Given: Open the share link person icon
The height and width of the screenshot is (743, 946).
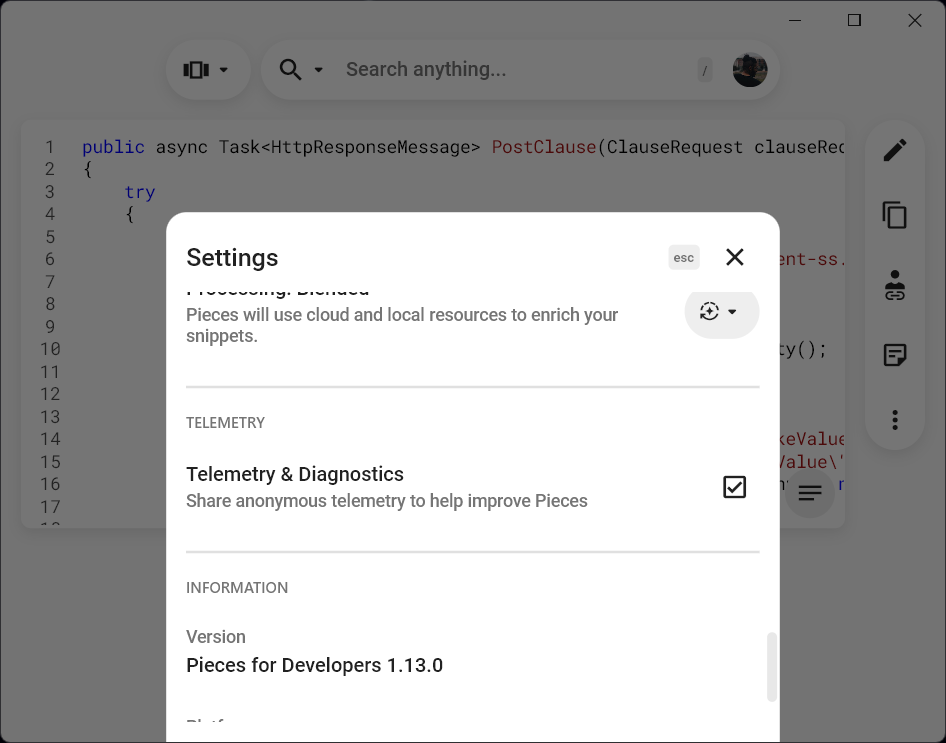Looking at the screenshot, I should click(895, 285).
